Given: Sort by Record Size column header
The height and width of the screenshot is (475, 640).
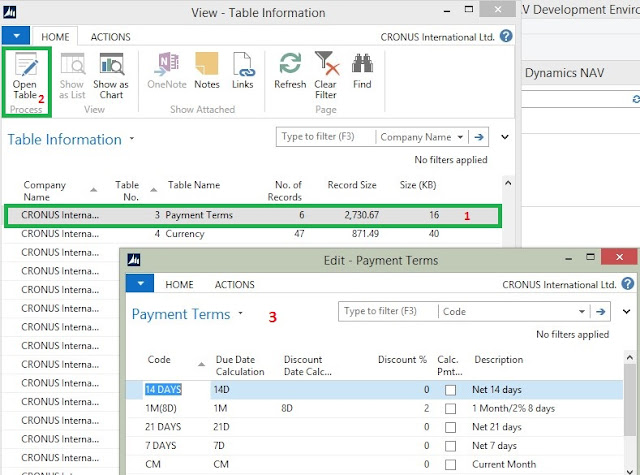Looking at the screenshot, I should [352, 185].
